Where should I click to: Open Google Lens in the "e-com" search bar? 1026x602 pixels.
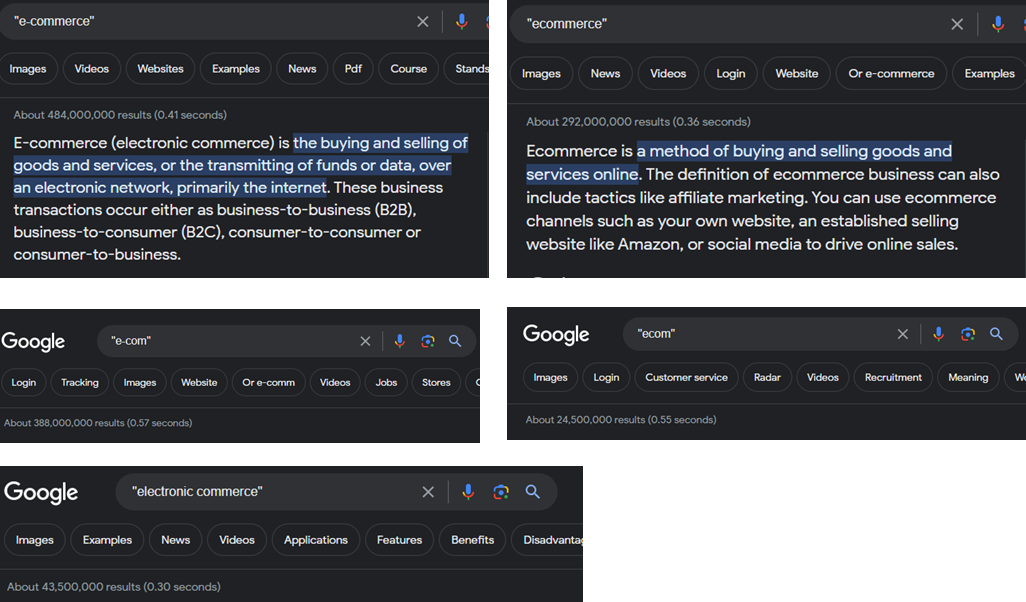[x=427, y=341]
